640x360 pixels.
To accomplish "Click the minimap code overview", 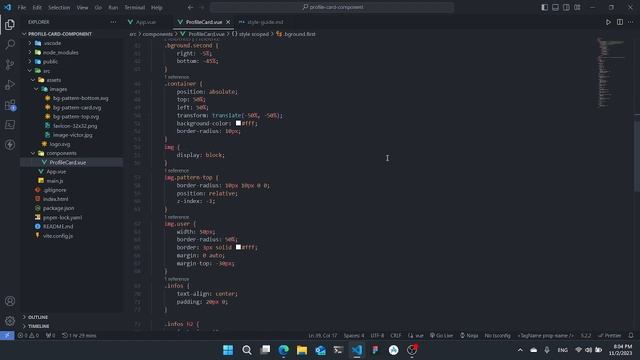I will coord(611,73).
